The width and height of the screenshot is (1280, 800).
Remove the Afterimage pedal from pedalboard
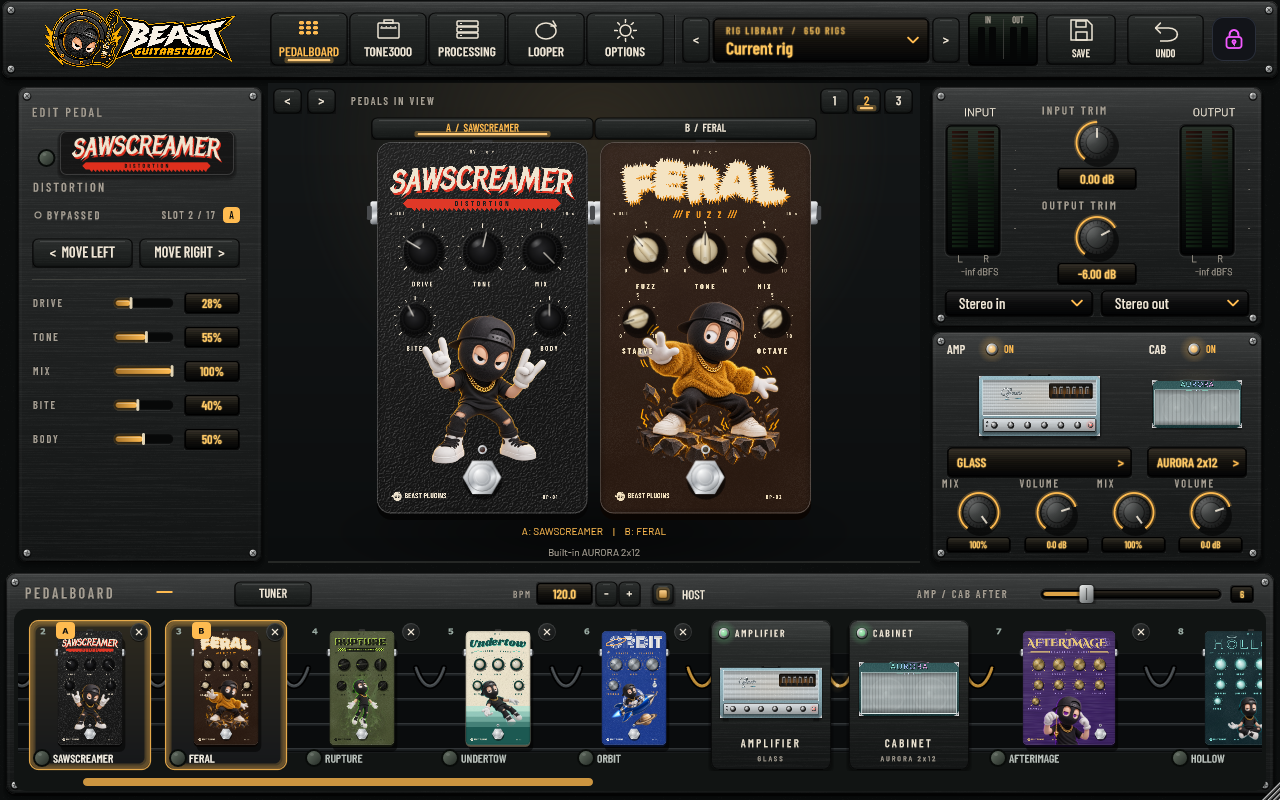[x=1141, y=632]
